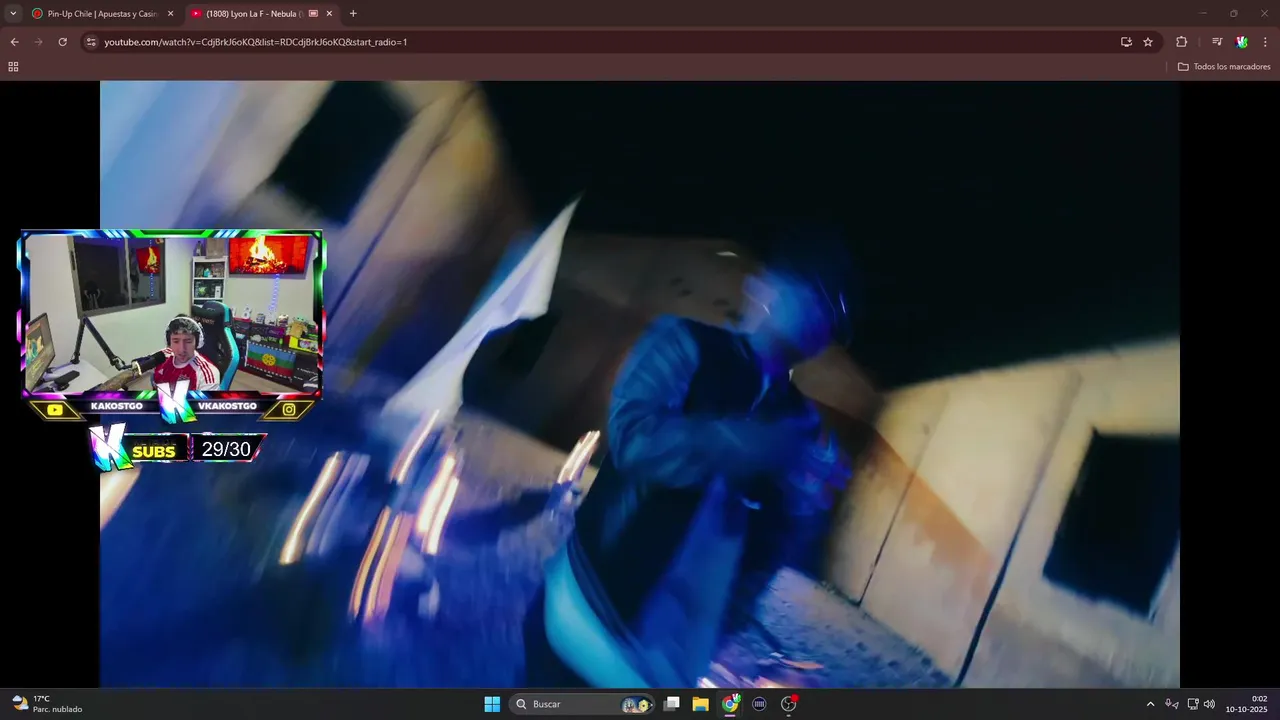
Task: Open the Chrome three-dot menu
Action: 1266,42
